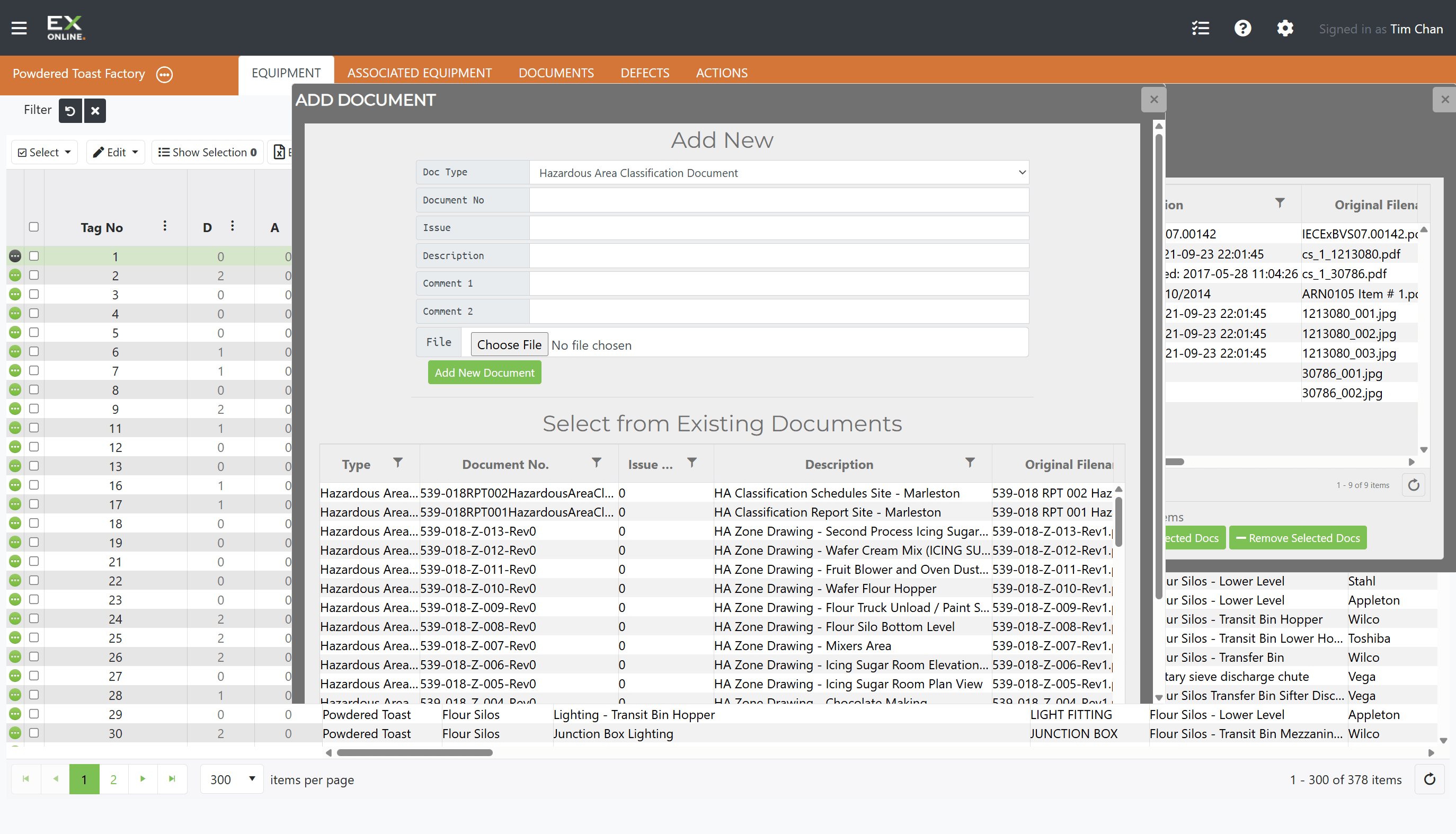Close the Add Document dialog
The image size is (1456, 834).
1153,100
